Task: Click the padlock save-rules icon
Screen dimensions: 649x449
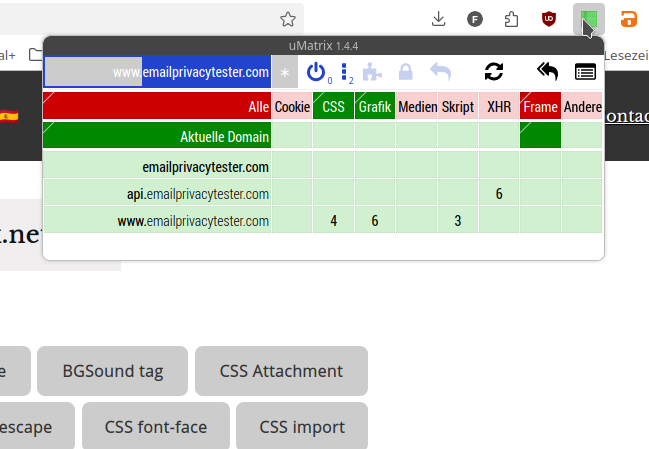Action: coord(405,72)
